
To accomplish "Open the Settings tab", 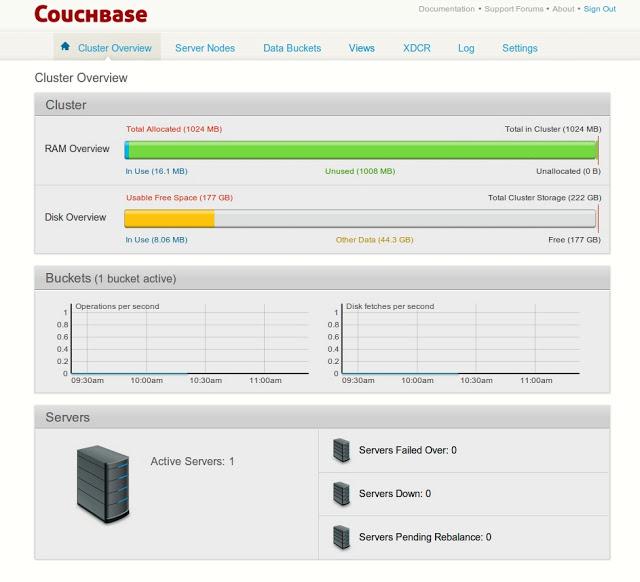I will click(520, 48).
